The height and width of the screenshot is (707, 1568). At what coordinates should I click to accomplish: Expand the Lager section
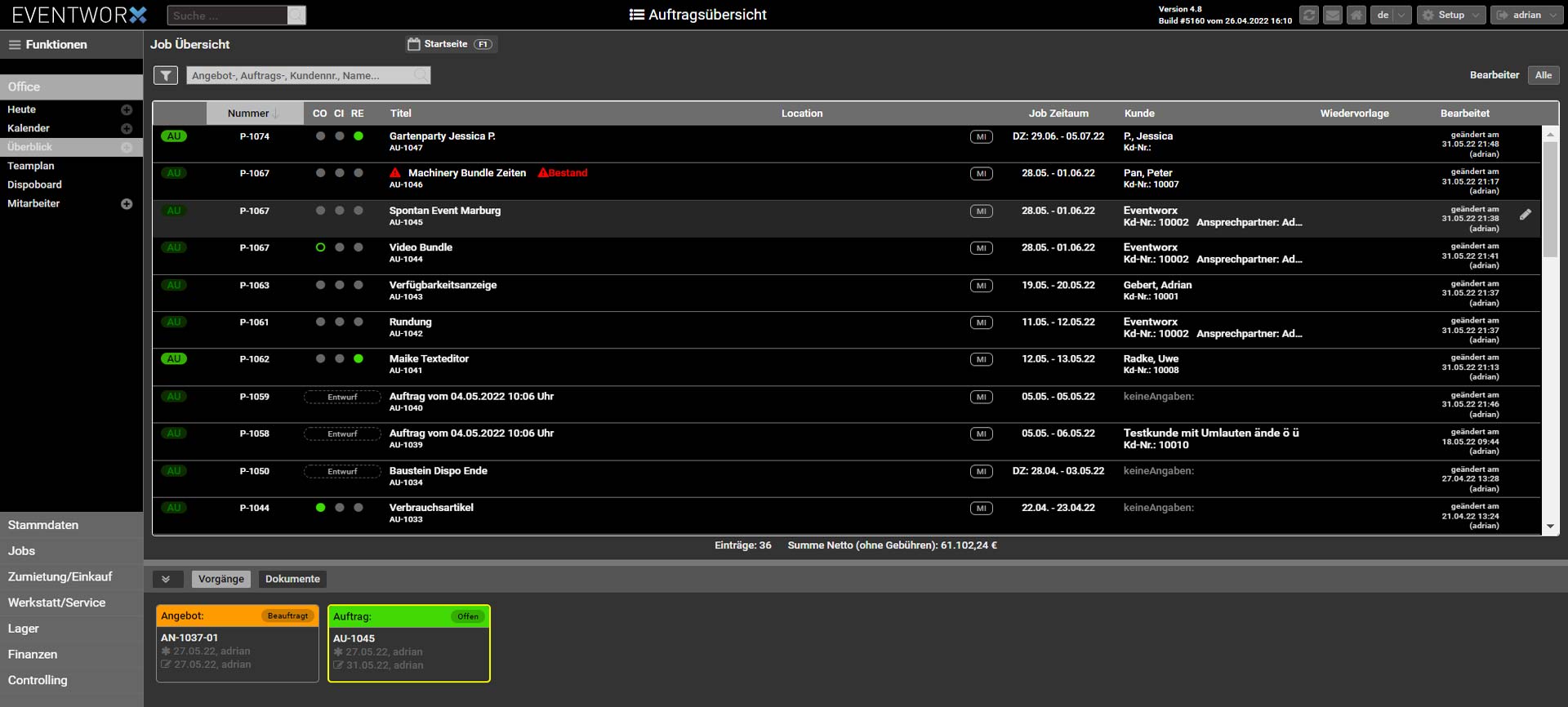coord(71,629)
